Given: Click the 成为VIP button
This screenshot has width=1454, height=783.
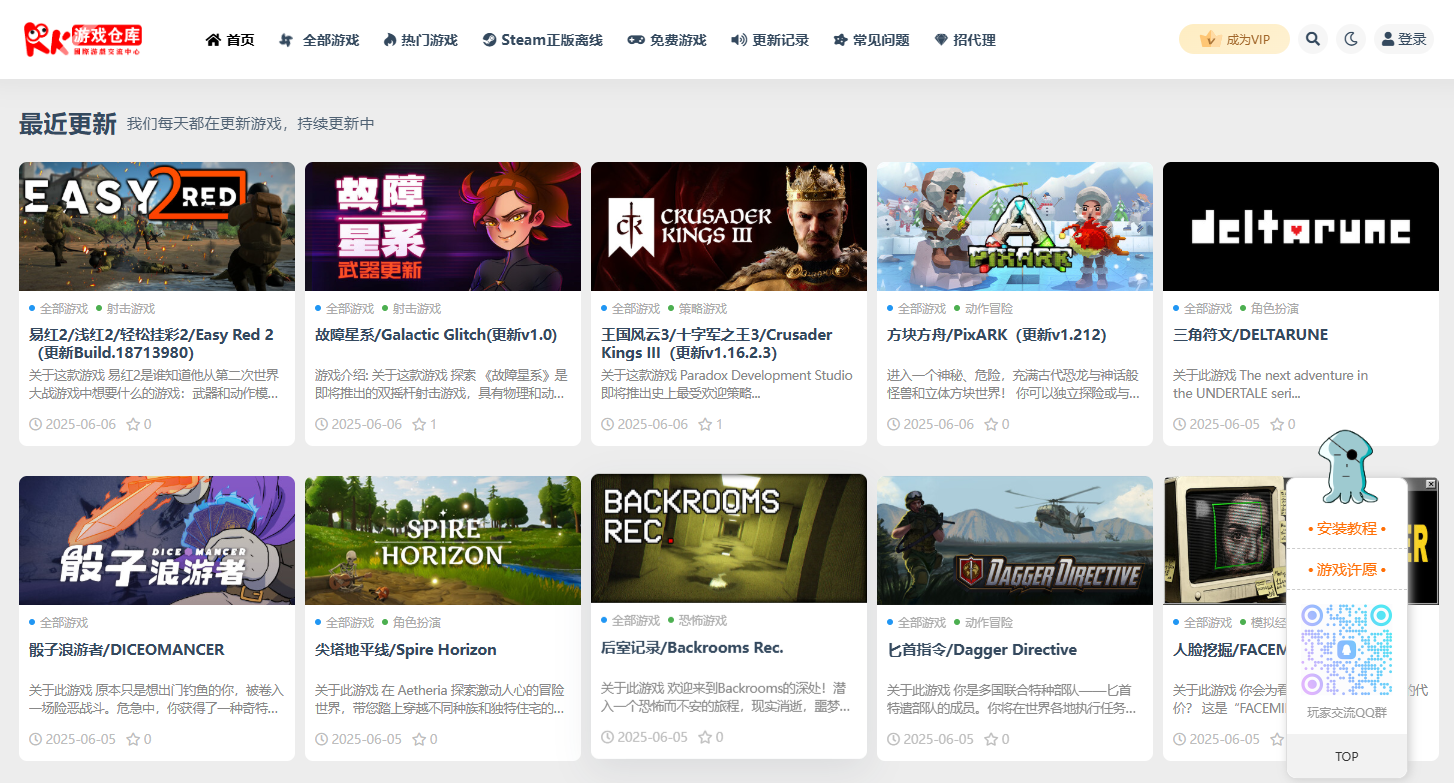Looking at the screenshot, I should 1234,39.
